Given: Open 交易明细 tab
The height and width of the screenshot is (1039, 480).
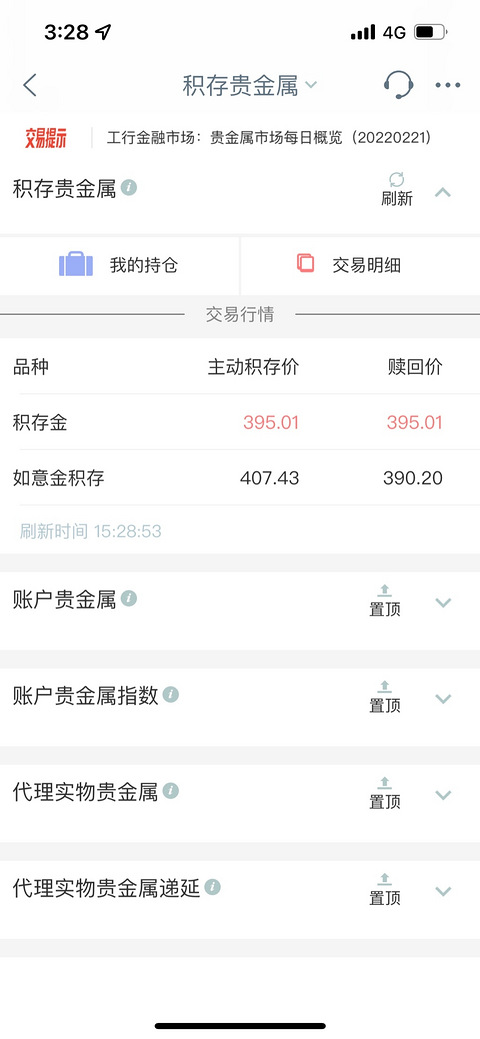Looking at the screenshot, I should coord(361,265).
